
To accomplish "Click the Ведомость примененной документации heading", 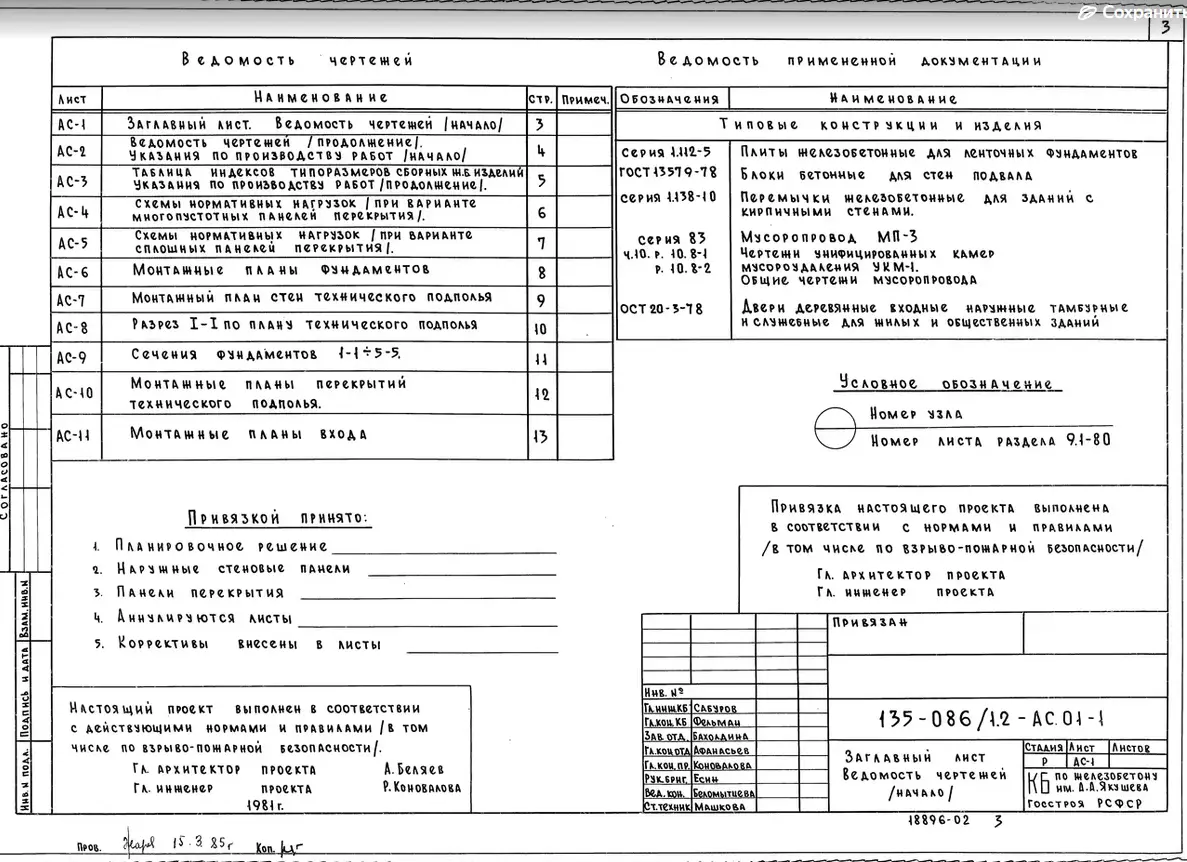I will point(849,61).
